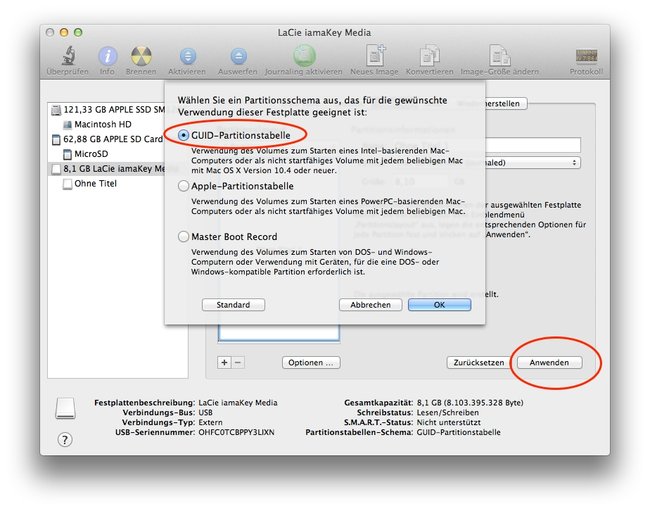
Task: Click the green zoom window button
Action: click(x=78, y=32)
